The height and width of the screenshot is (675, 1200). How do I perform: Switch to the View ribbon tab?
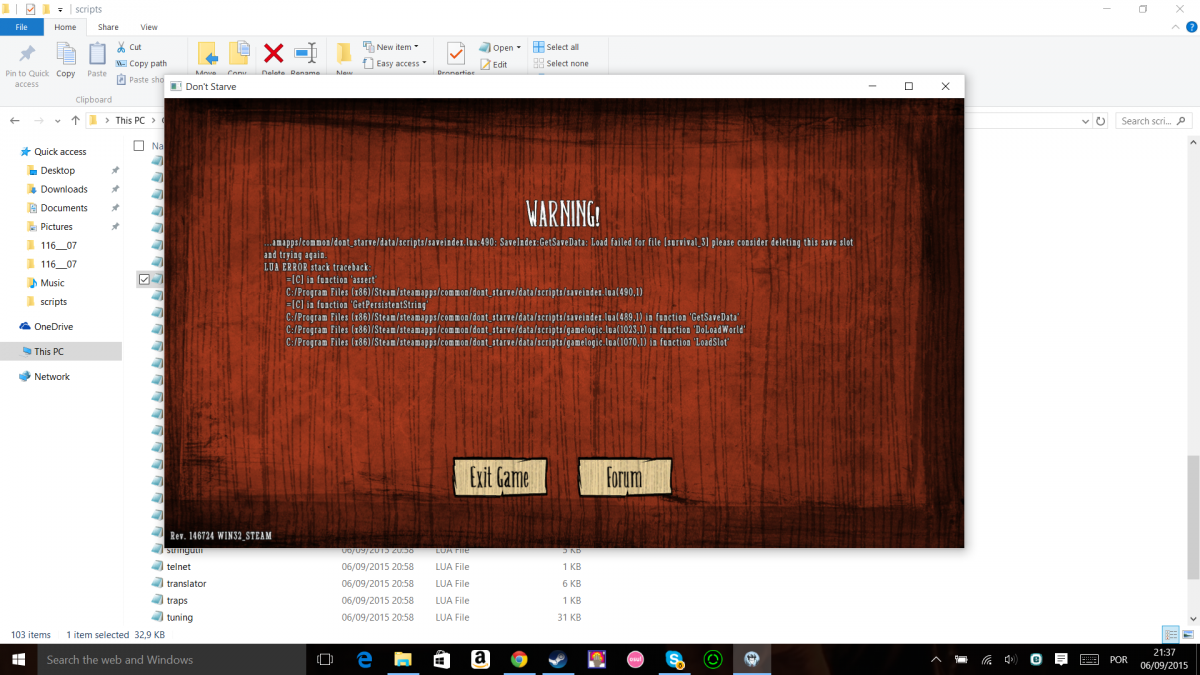pos(149,27)
